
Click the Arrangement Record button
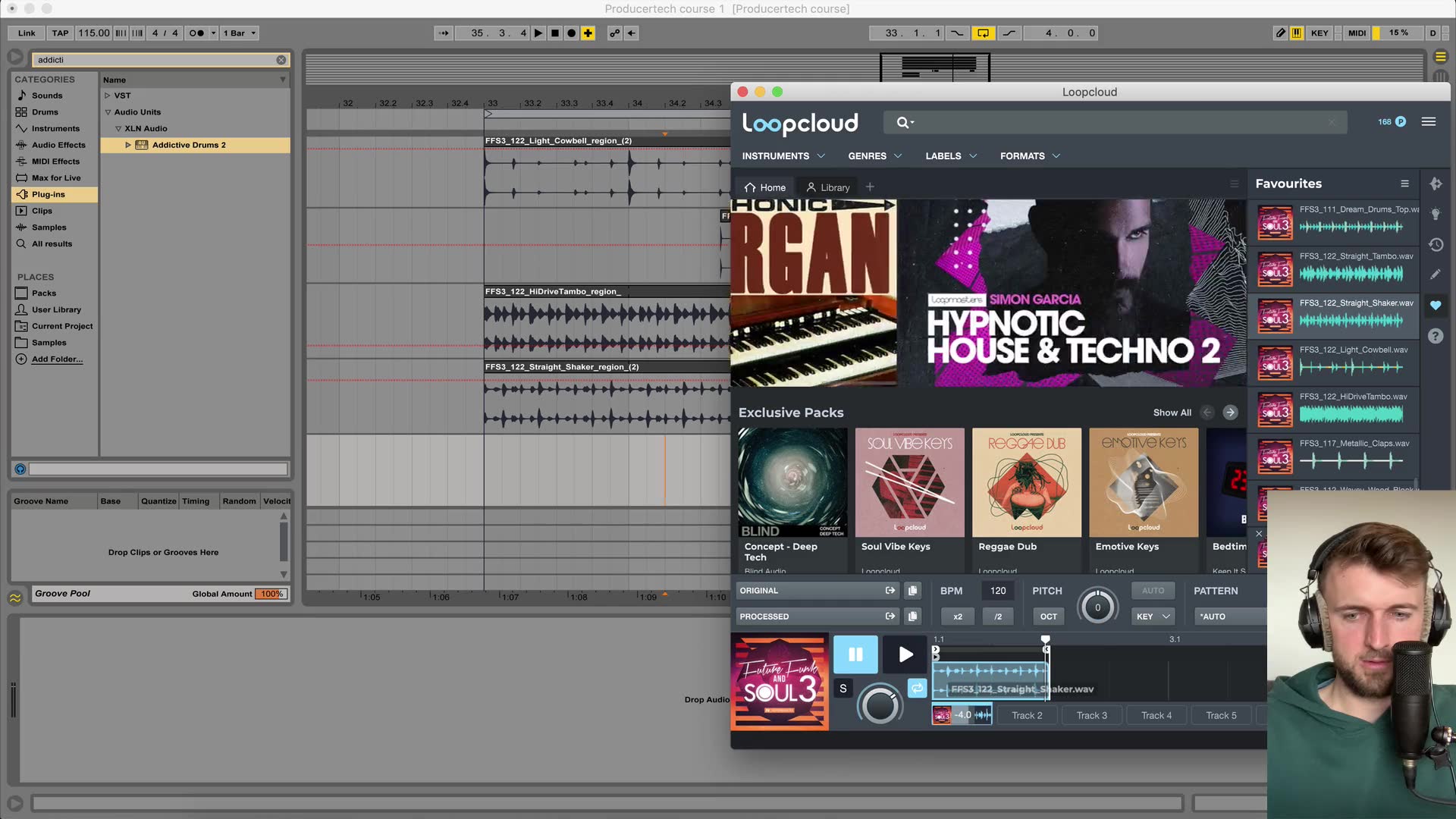pyautogui.click(x=572, y=33)
